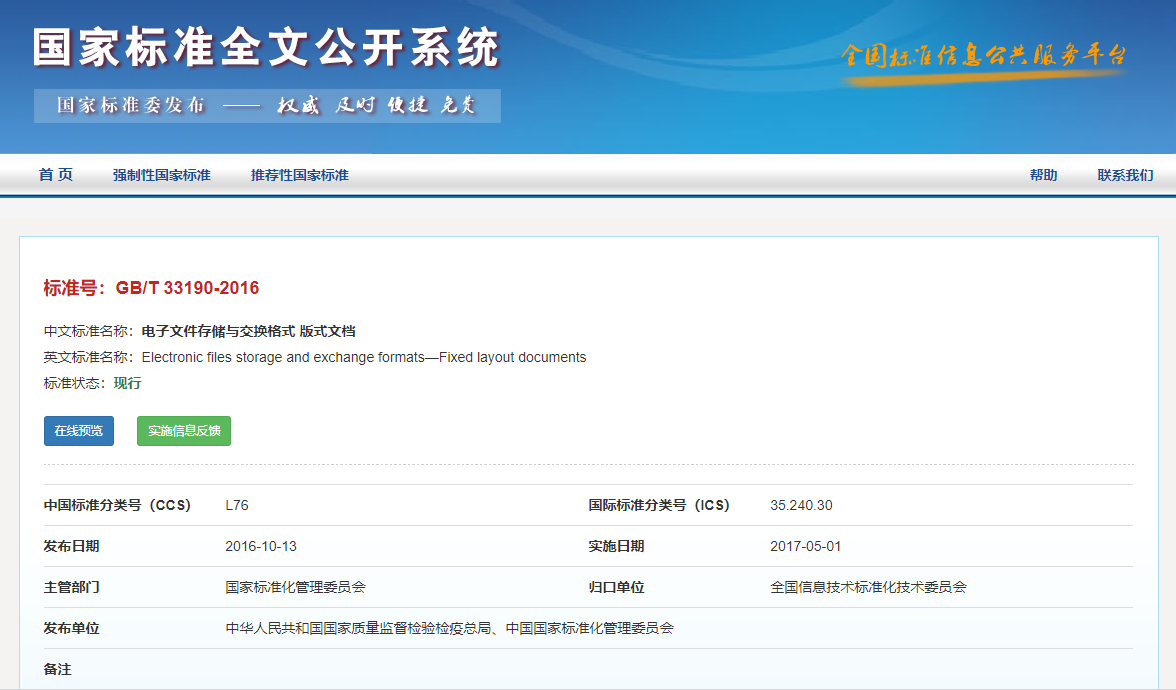Click CCS value L76
The image size is (1176, 690).
coord(237,506)
